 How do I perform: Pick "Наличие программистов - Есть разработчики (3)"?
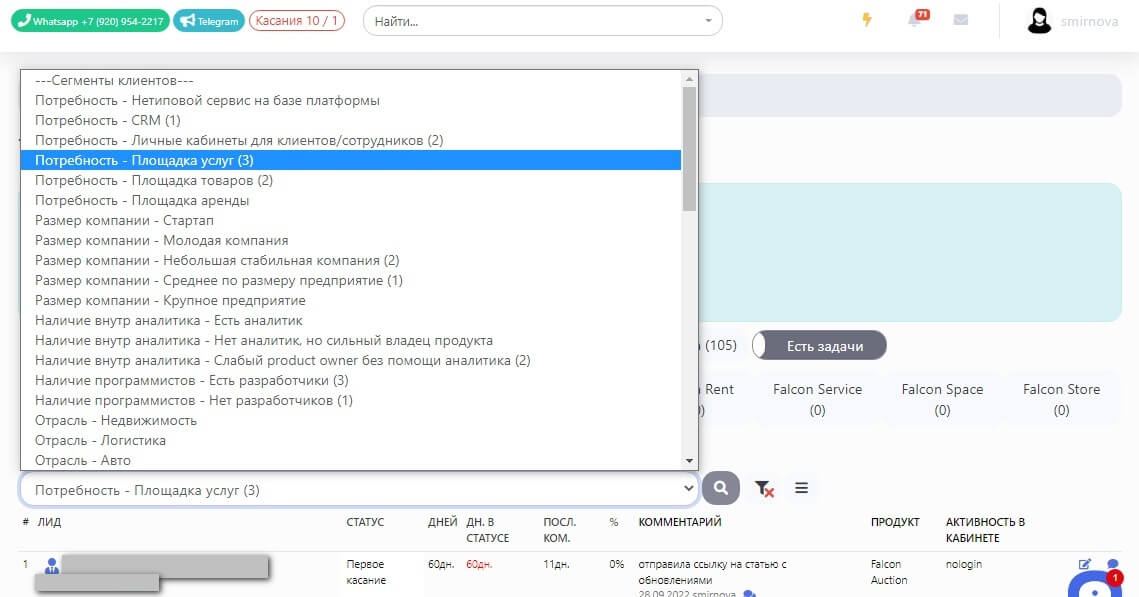pos(191,380)
